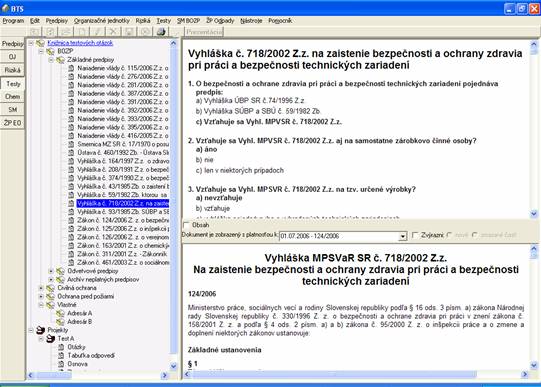
Task: Switch to the OJ side tab
Action: pyautogui.click(x=12, y=57)
